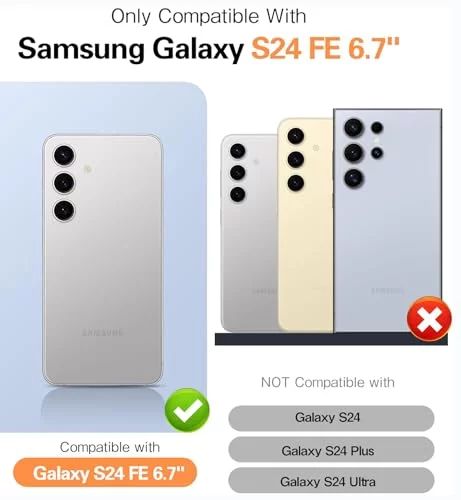Select the orange Galaxy S24 FE 6.7" badge
The image size is (461, 500).
click(x=105, y=473)
